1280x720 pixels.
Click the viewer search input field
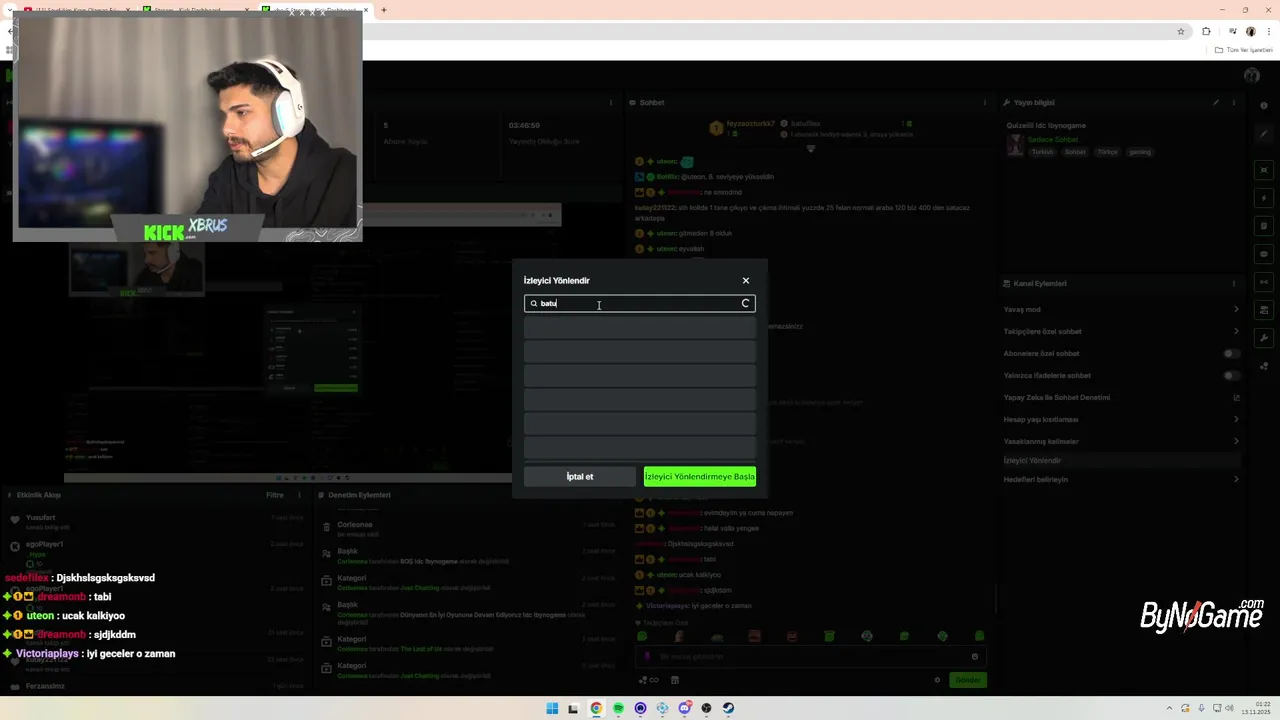[x=640, y=304]
